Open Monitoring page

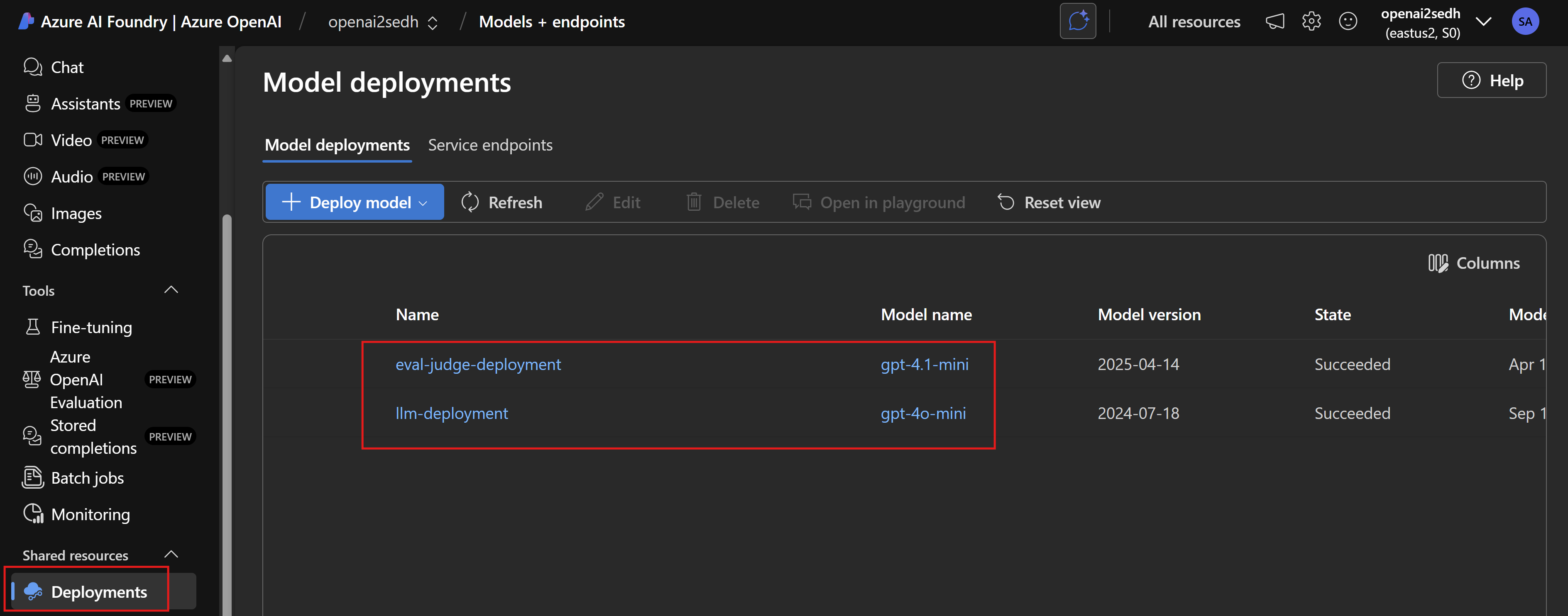pyautogui.click(x=77, y=514)
